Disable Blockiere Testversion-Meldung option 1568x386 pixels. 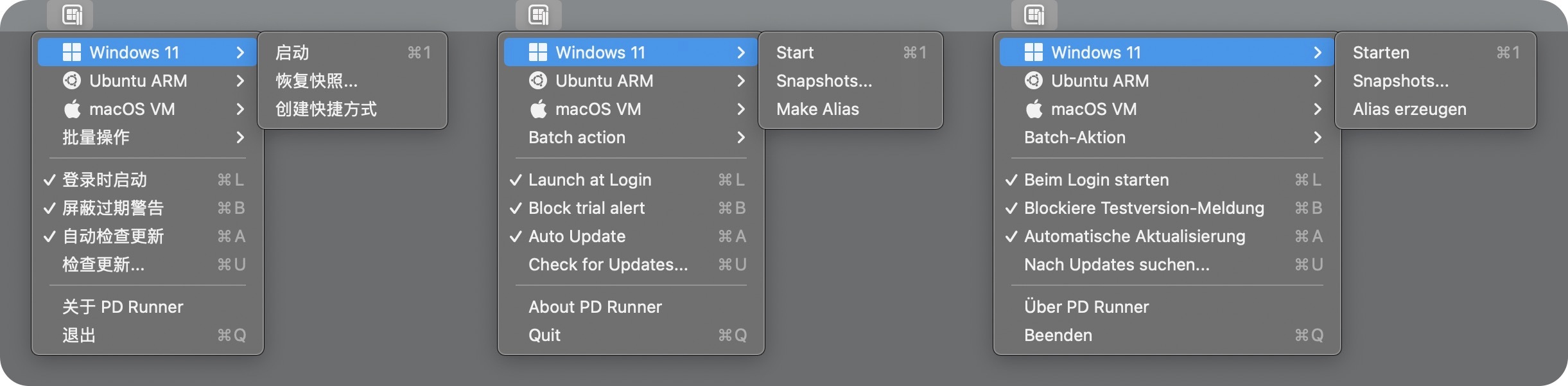[1011, 209]
